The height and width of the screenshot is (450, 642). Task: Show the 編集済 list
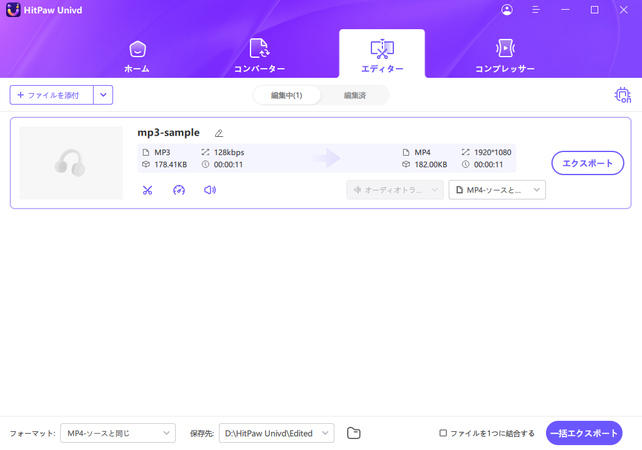coord(355,95)
